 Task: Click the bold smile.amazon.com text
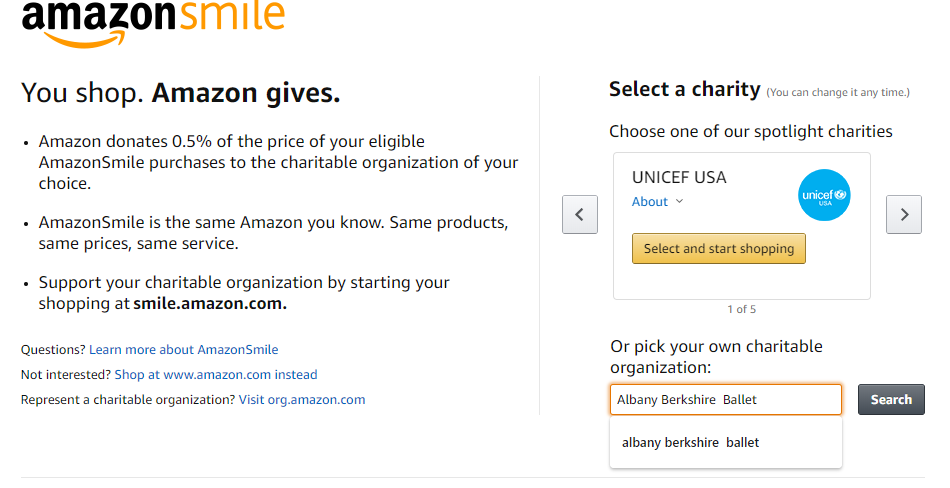point(210,304)
